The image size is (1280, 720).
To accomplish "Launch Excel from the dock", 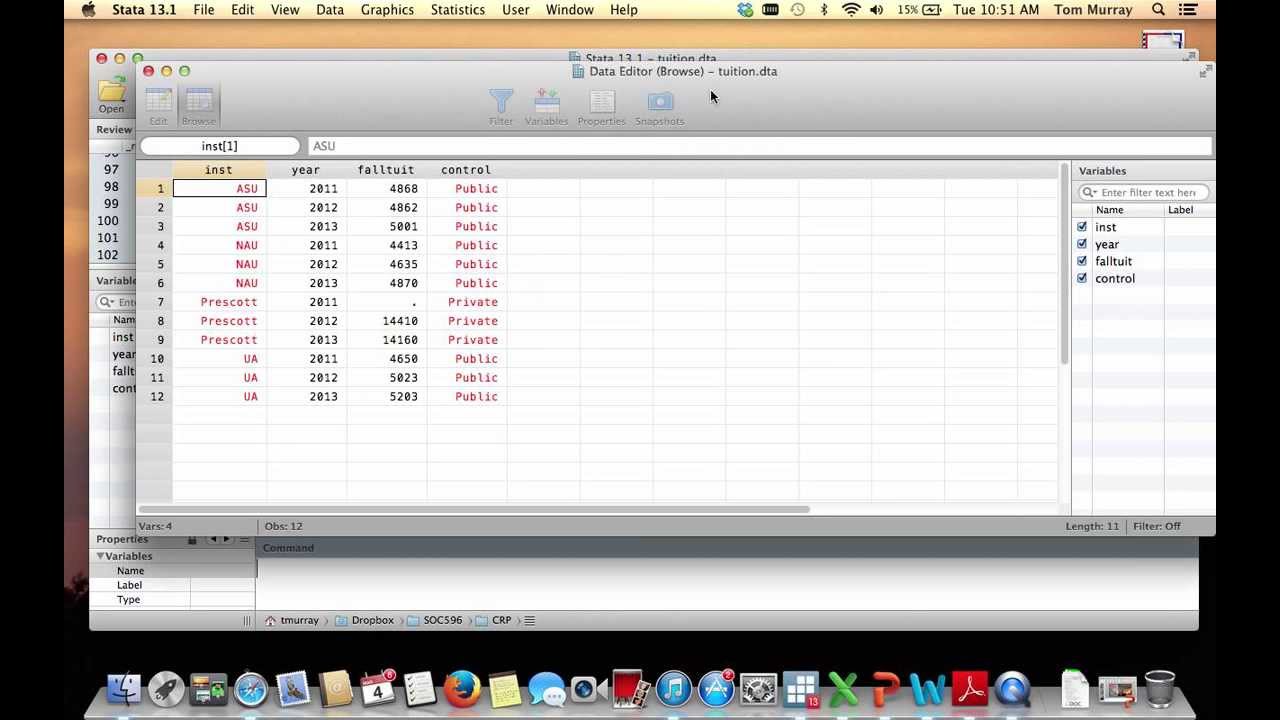I will (x=843, y=689).
